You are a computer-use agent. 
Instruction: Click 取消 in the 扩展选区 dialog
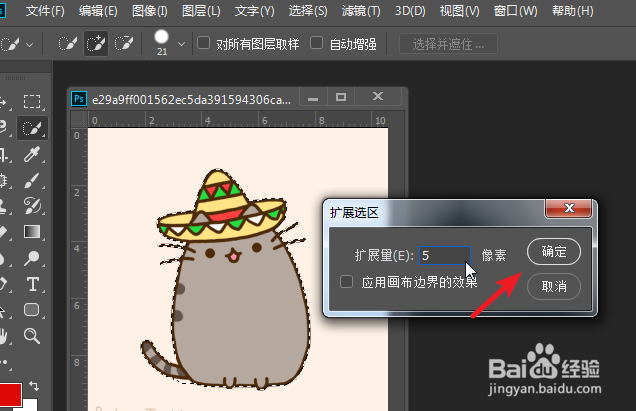(x=554, y=286)
